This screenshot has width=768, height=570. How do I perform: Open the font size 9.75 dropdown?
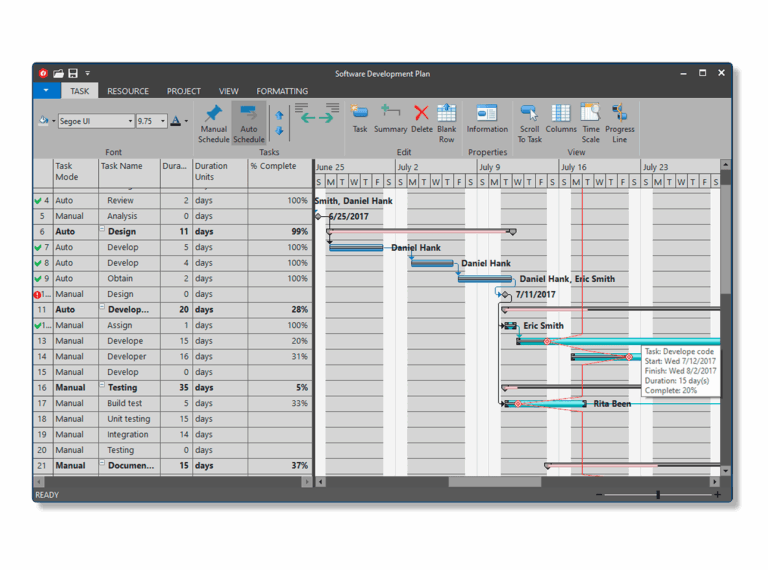pyautogui.click(x=163, y=121)
